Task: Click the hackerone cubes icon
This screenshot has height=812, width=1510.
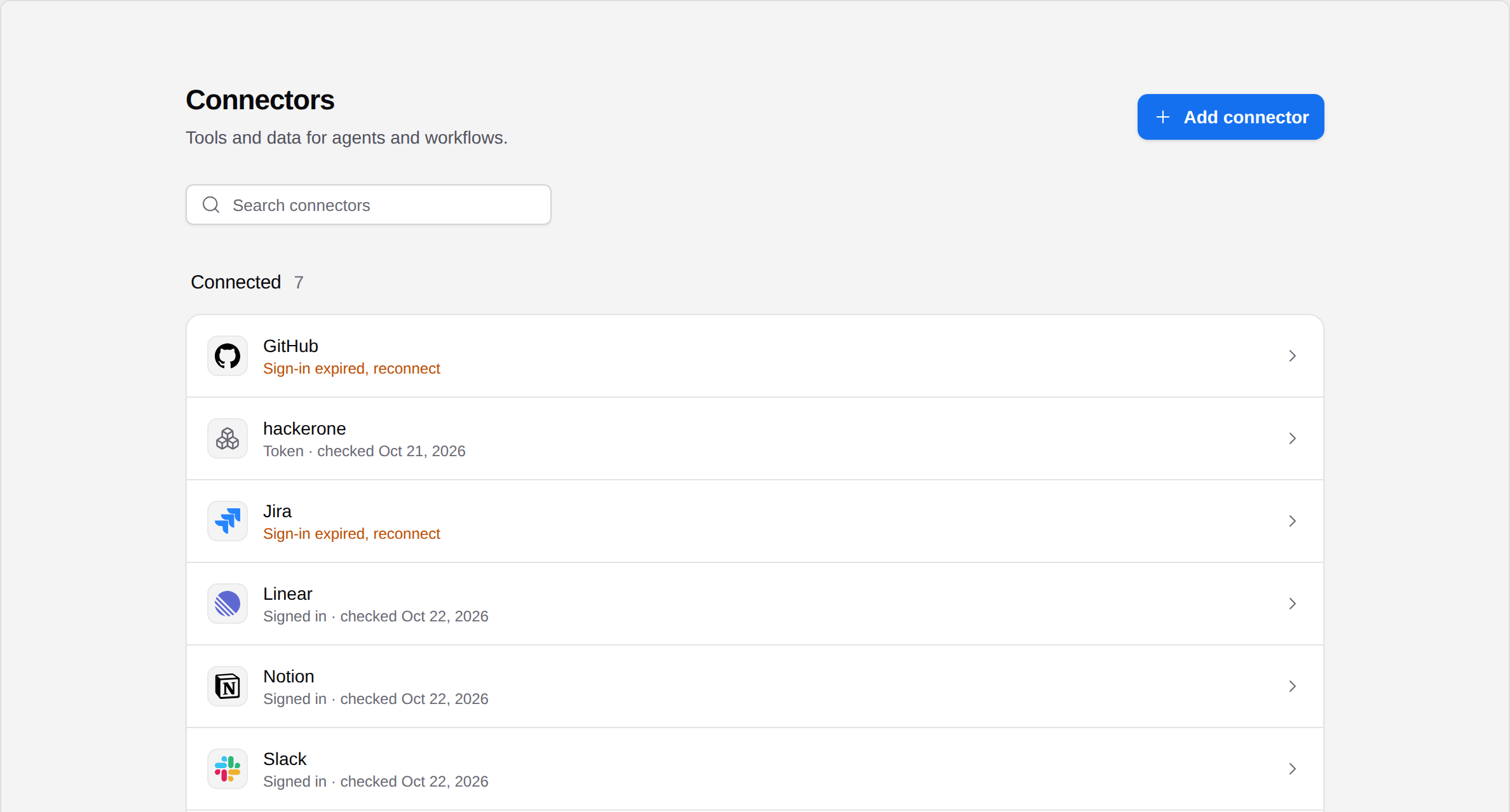Action: pos(228,438)
